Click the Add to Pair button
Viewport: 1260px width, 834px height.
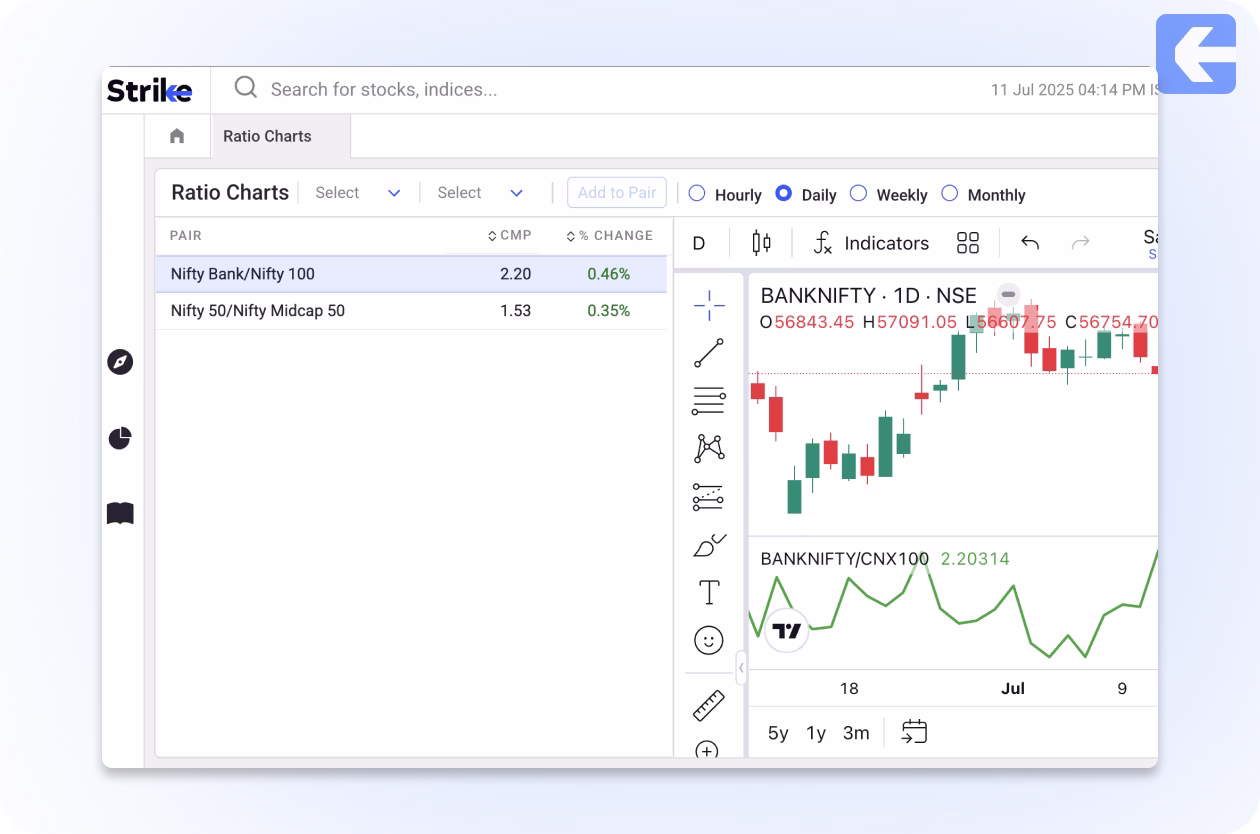[x=616, y=193]
